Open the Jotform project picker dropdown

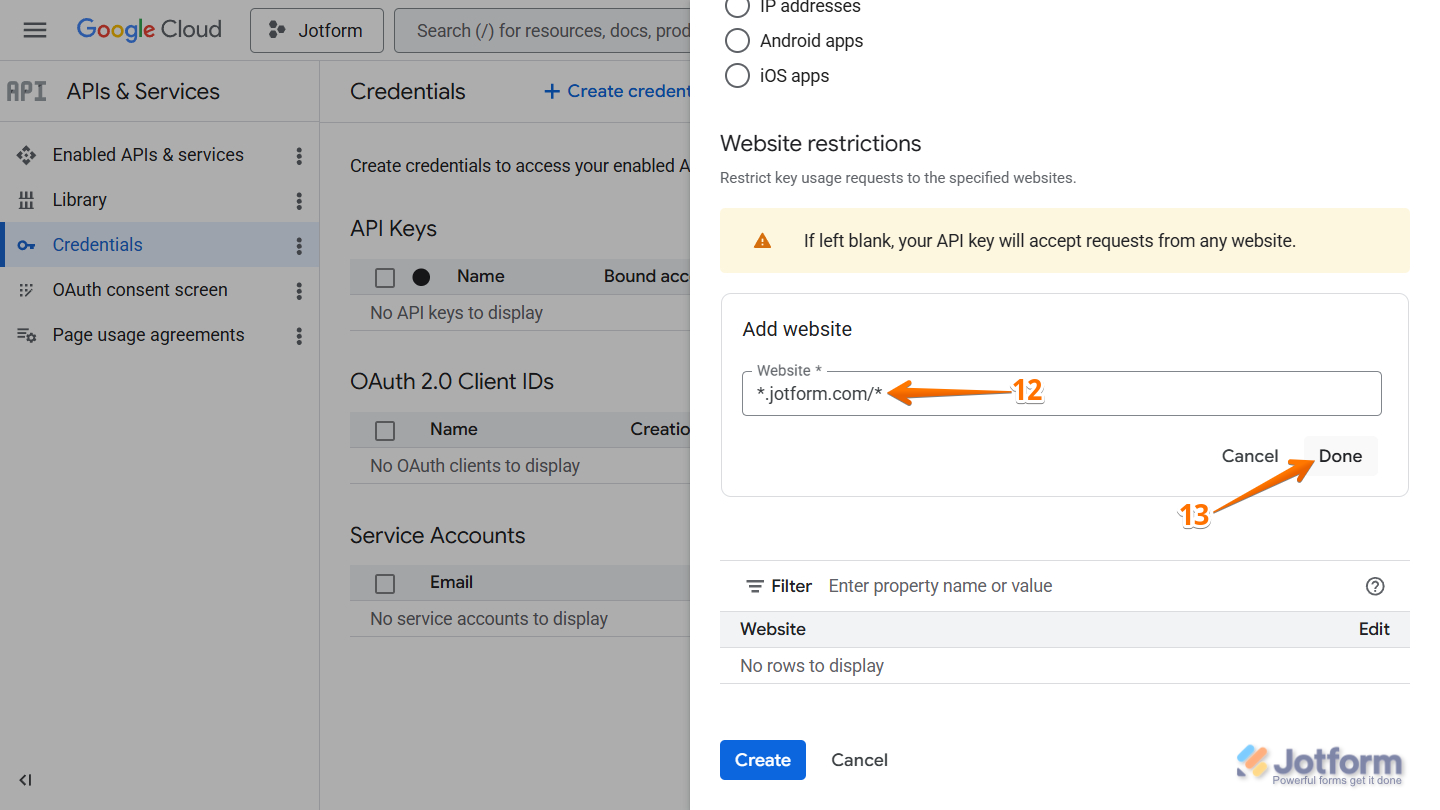point(316,30)
